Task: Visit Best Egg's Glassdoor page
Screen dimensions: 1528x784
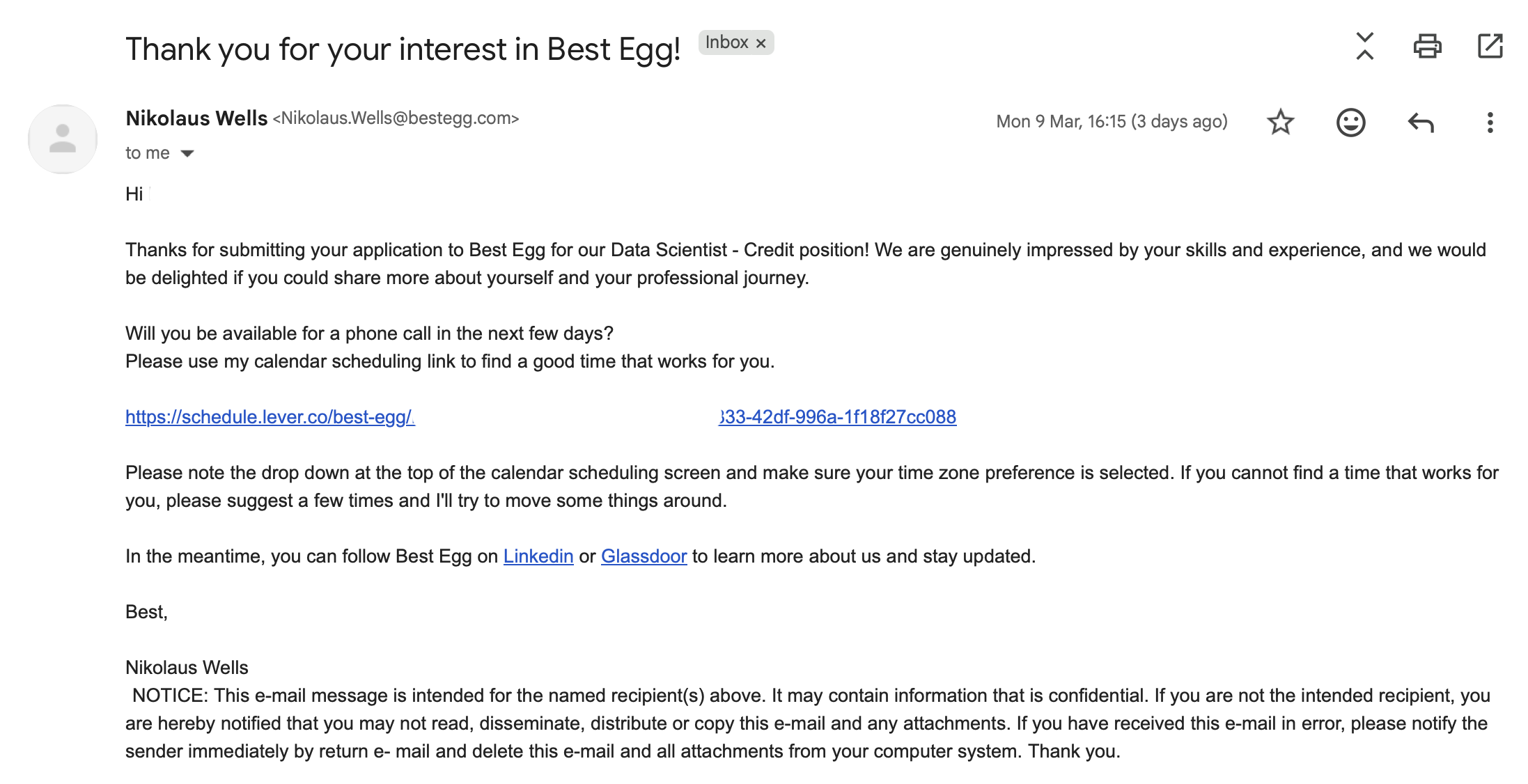Action: pyautogui.click(x=643, y=556)
